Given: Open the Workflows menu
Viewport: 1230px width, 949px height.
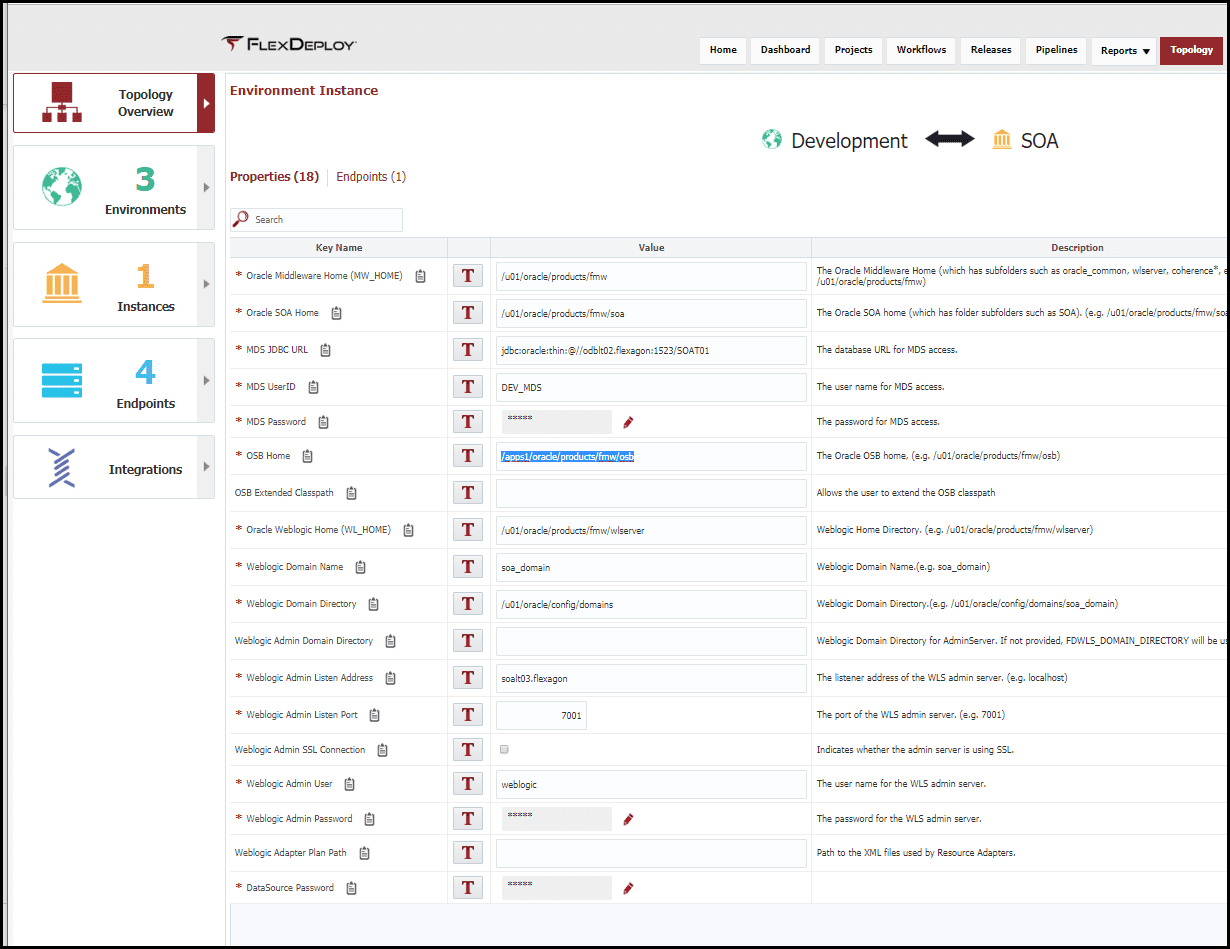Looking at the screenshot, I should coord(921,50).
